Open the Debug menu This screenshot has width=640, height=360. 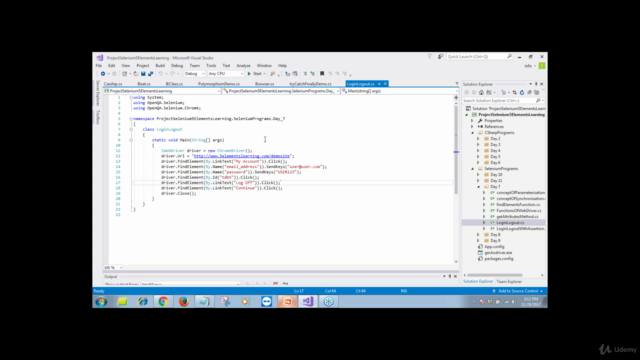177,66
